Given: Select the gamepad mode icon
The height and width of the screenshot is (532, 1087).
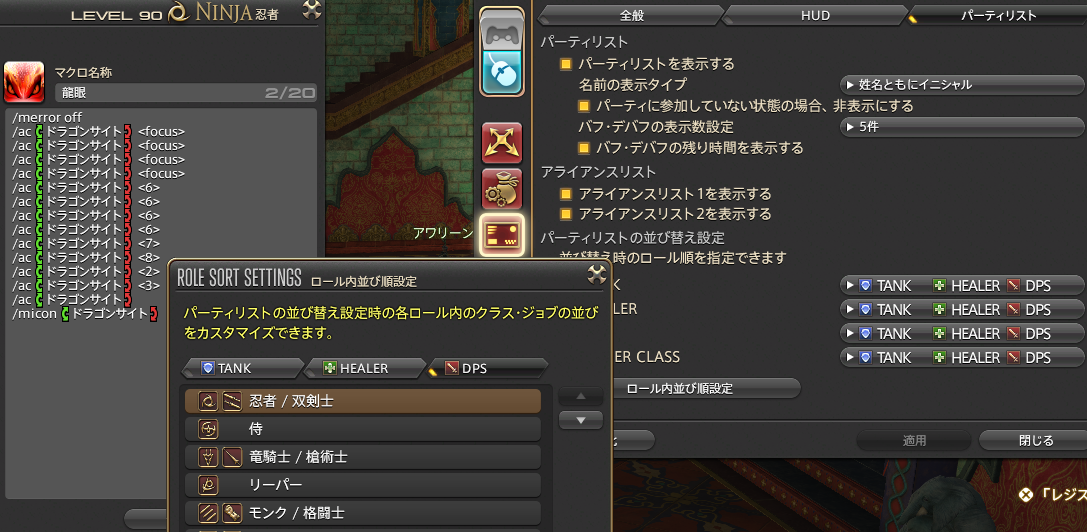Looking at the screenshot, I should 502,32.
